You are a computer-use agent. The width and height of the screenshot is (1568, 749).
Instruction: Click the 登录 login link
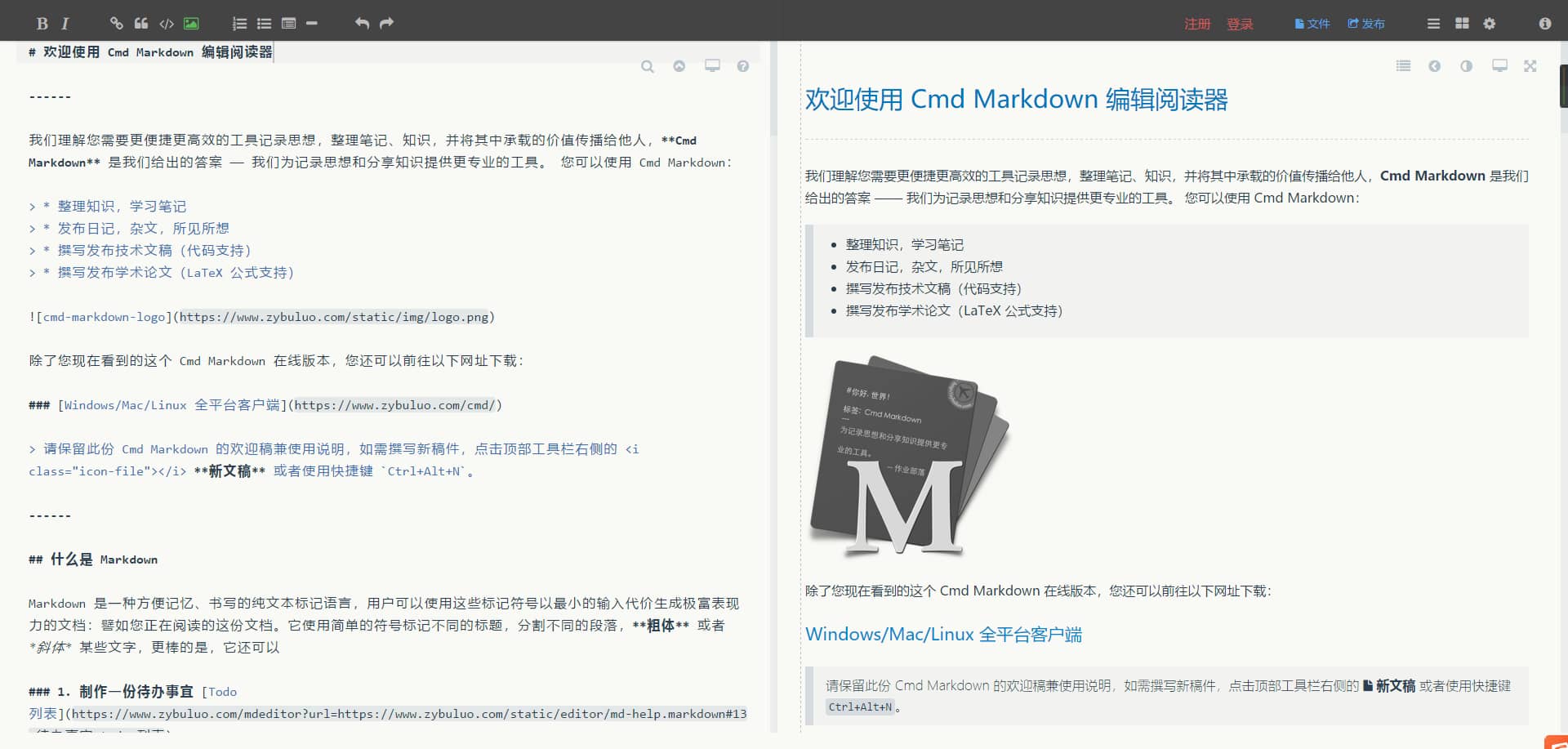pos(1241,24)
